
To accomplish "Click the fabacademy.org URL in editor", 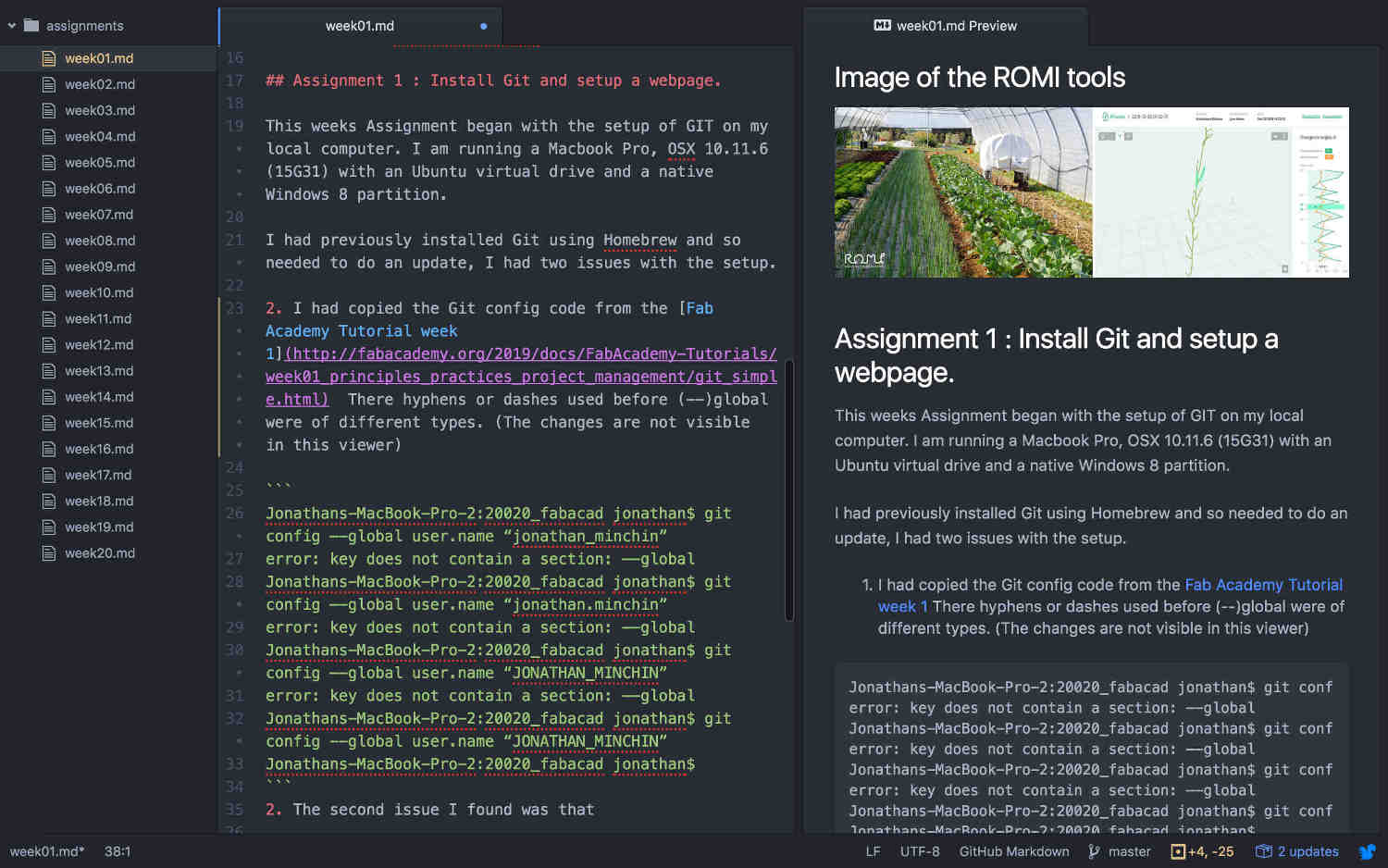I will [x=521, y=377].
